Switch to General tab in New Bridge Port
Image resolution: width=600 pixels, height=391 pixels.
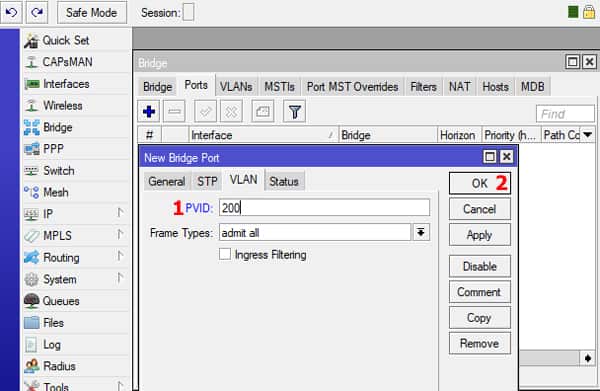coord(166,181)
